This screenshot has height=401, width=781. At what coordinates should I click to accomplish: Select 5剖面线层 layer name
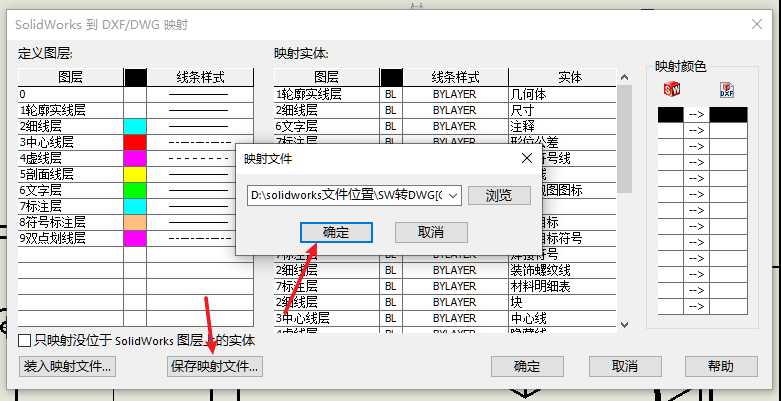coord(71,174)
